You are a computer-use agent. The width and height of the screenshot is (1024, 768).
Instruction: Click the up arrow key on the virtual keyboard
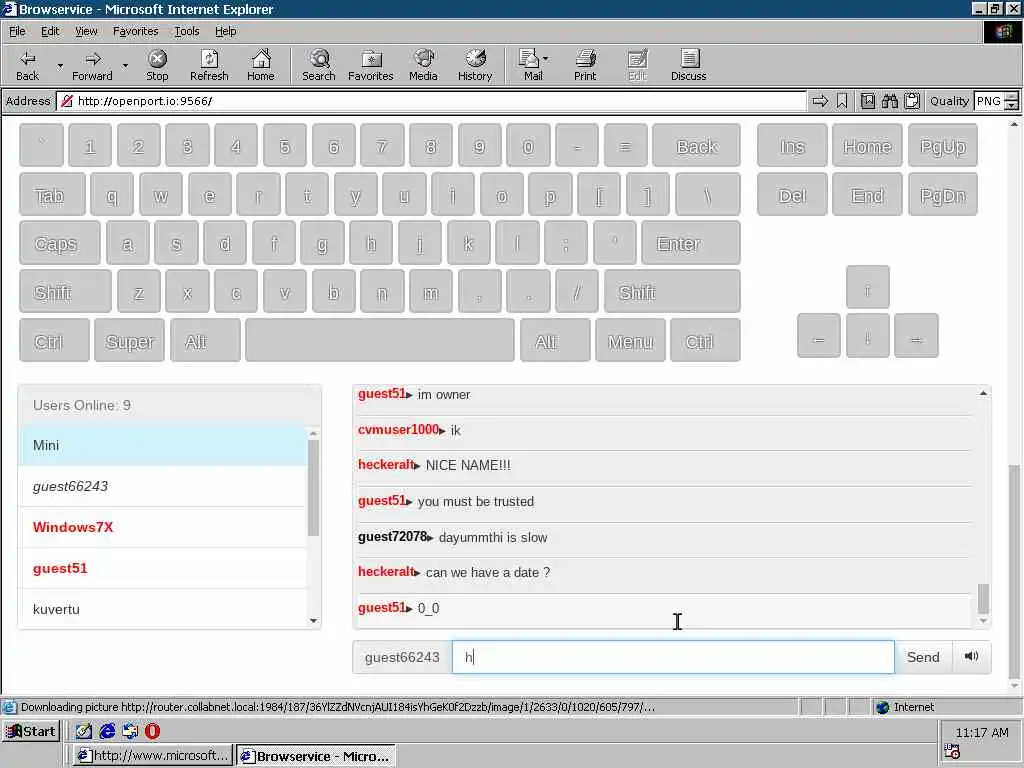pyautogui.click(x=867, y=287)
